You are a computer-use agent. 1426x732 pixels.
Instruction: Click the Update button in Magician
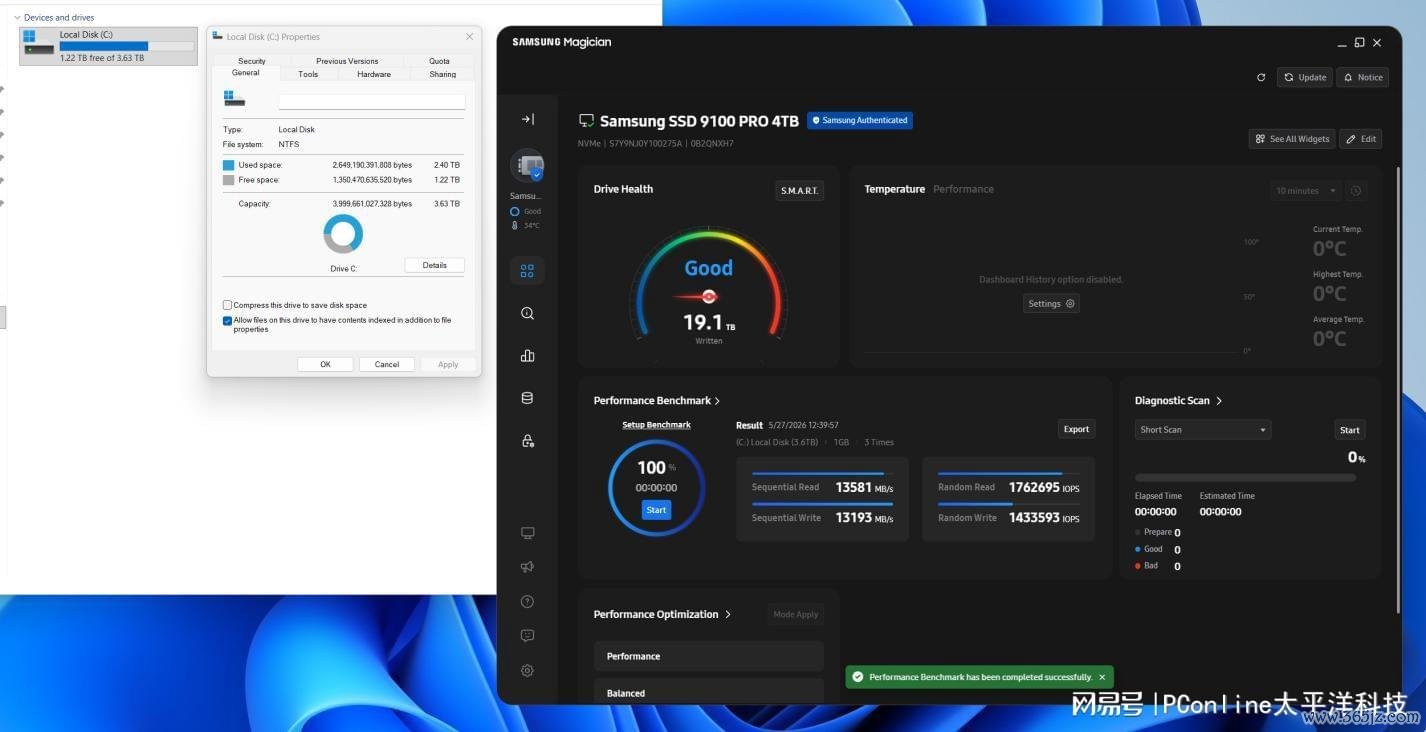tap(1304, 77)
